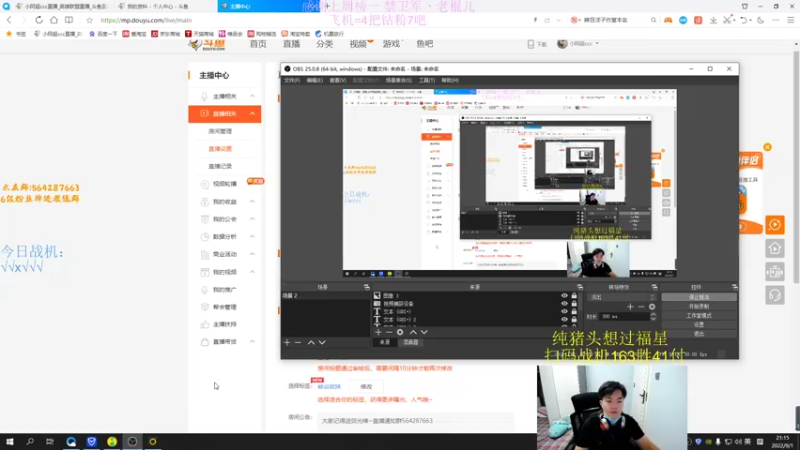Open the OBS transition type dropdown
Screen dimensions: 800x450
(621, 297)
